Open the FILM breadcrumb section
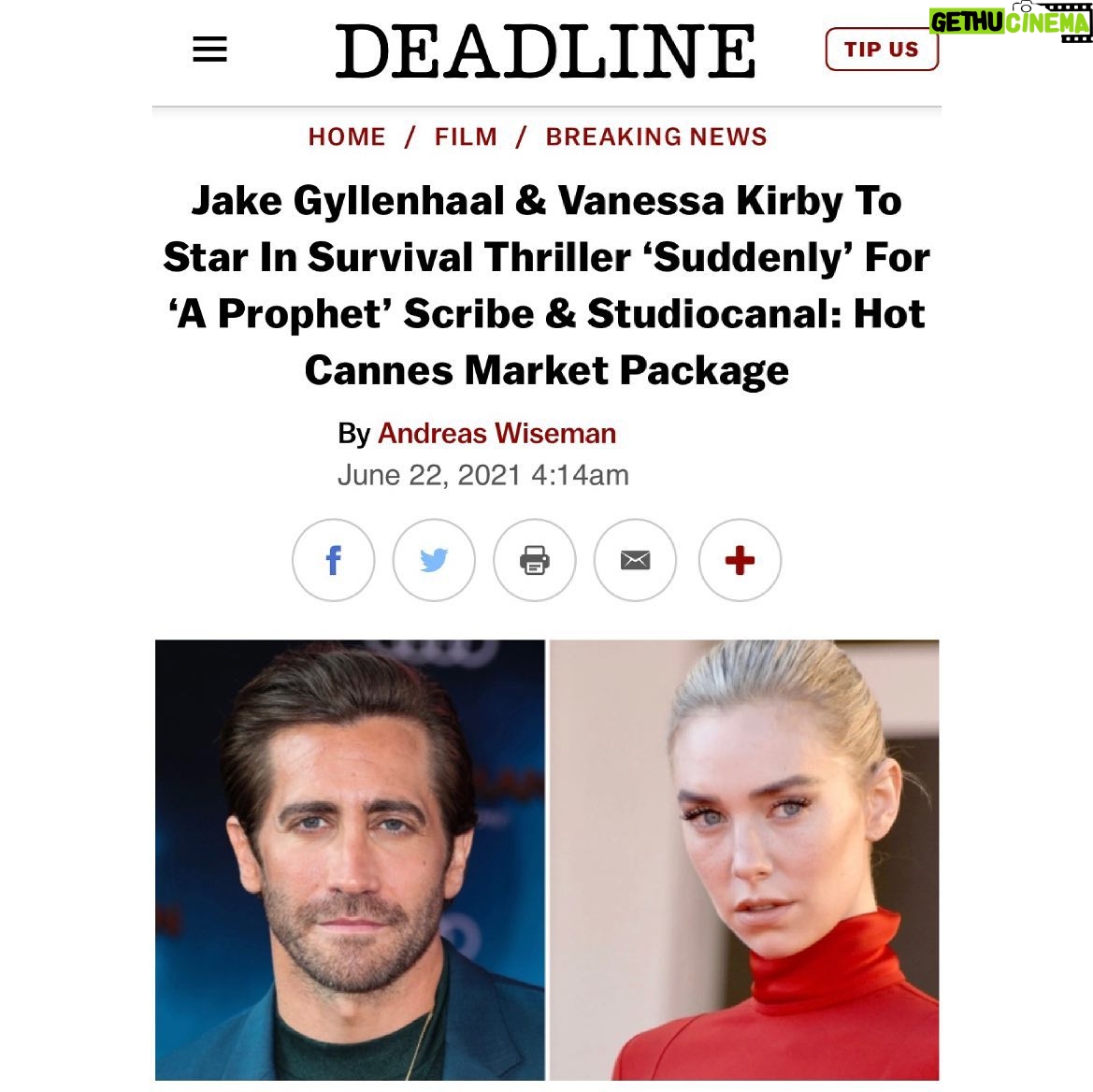1093x1092 pixels. pyautogui.click(x=467, y=136)
